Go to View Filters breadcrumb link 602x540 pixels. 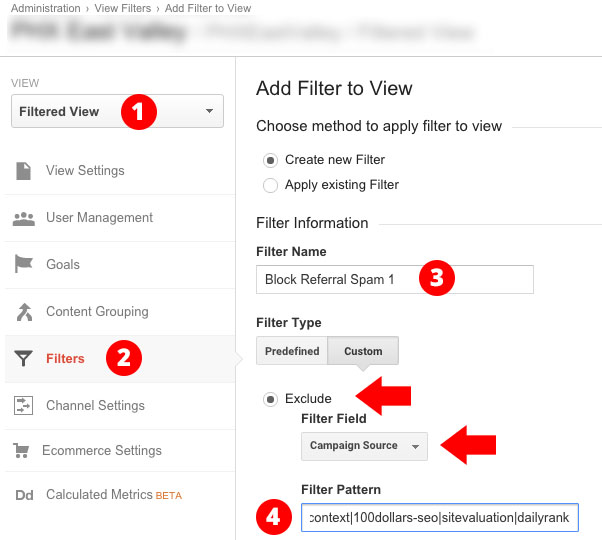123,8
